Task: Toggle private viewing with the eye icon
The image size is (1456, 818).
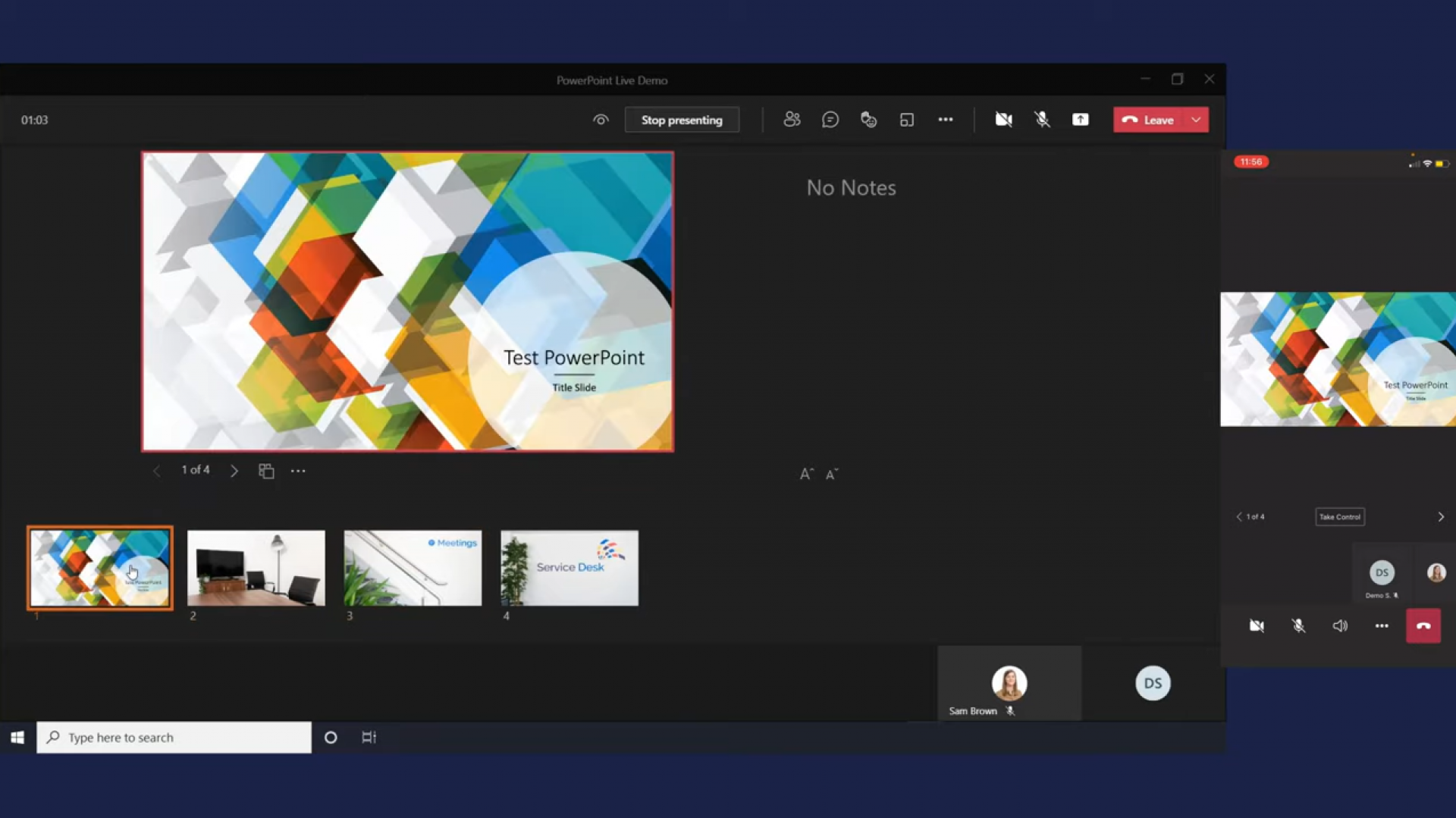Action: click(x=600, y=119)
